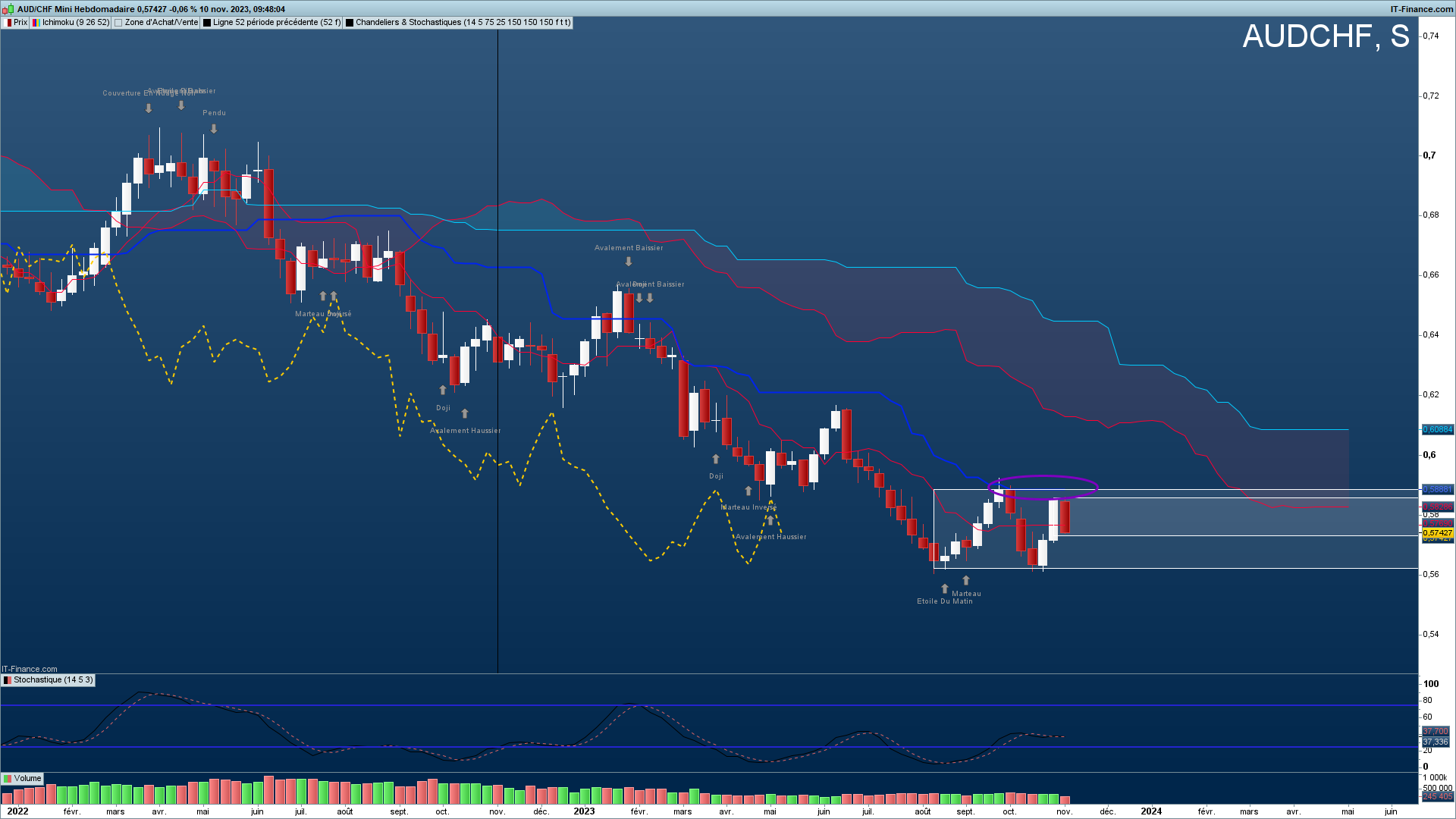Viewport: 1456px width, 819px height.
Task: Click the Volume panel red-green icon
Action: click(x=8, y=779)
